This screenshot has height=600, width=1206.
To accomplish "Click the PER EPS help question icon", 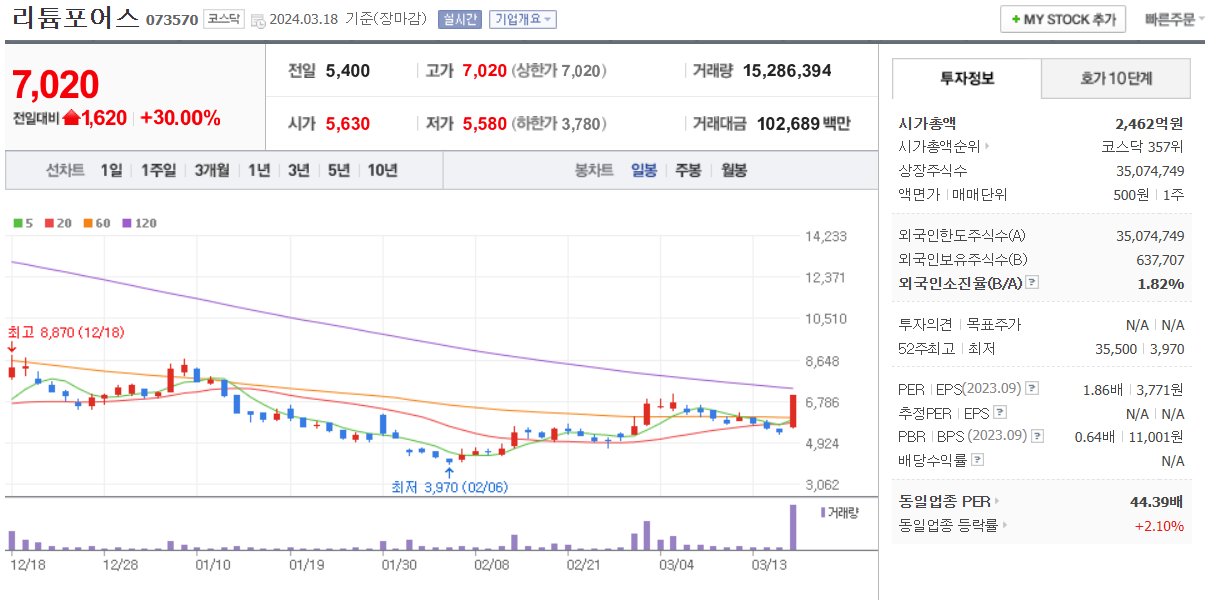I will tap(1032, 389).
